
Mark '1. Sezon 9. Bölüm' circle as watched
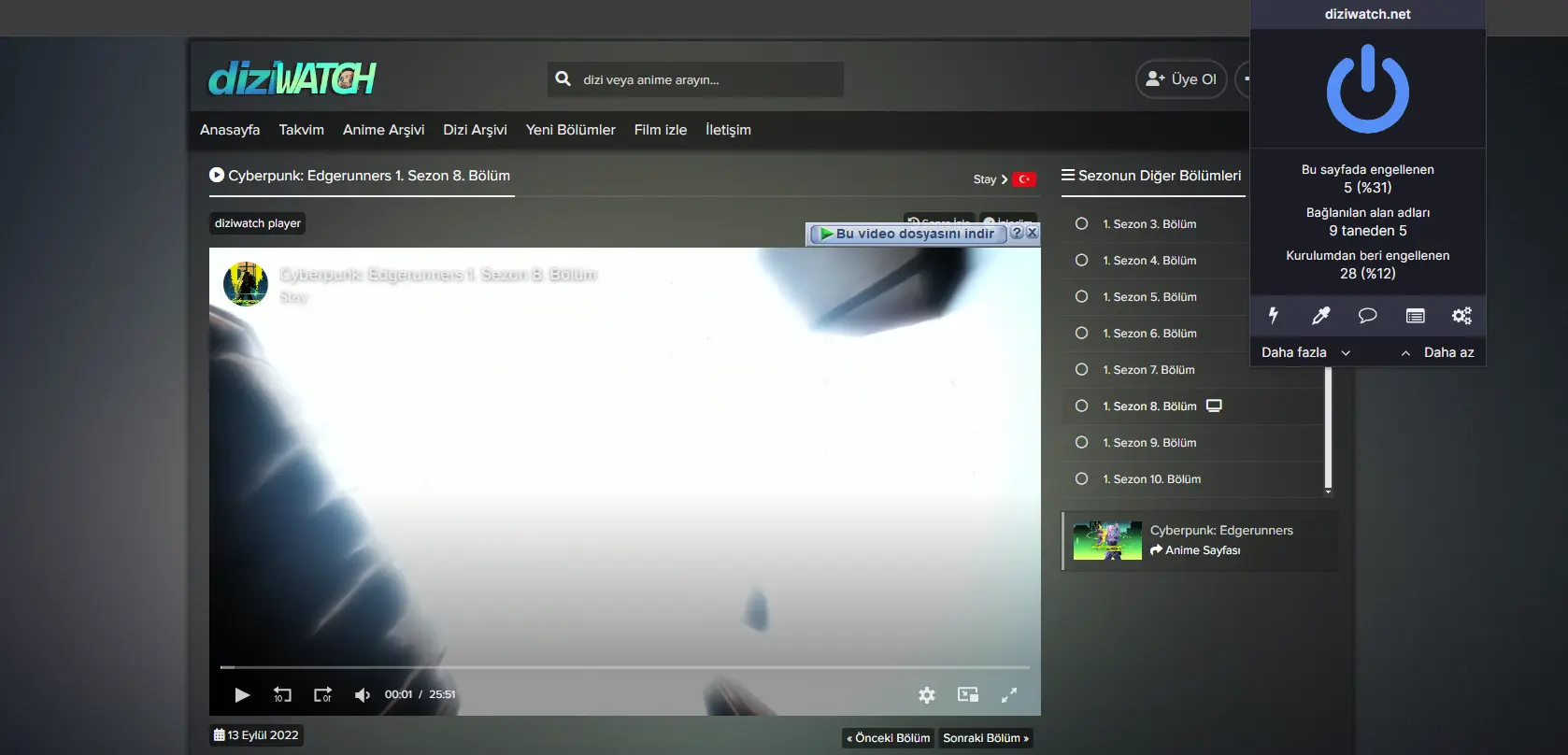pos(1081,442)
